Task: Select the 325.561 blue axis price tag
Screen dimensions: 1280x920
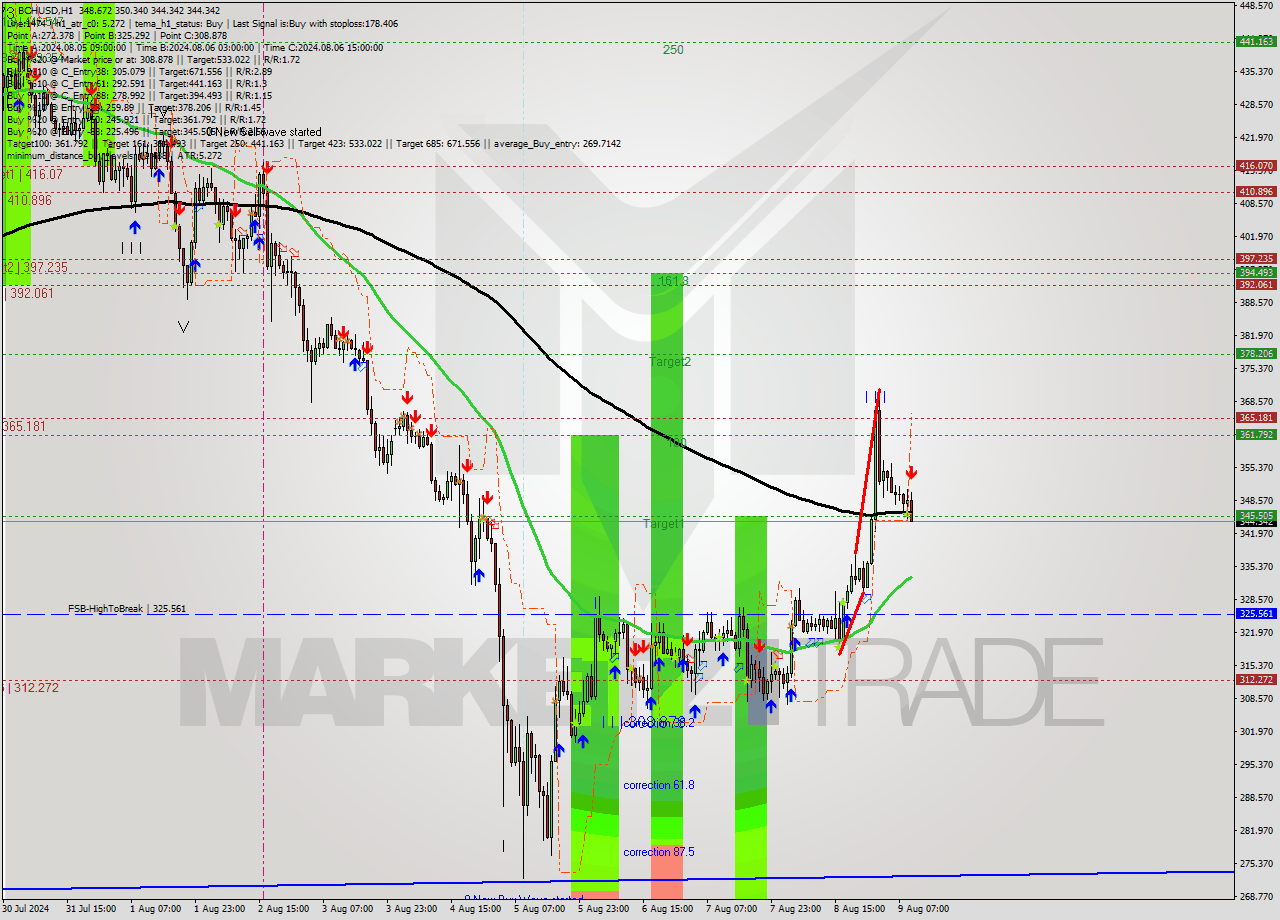Action: (1256, 613)
